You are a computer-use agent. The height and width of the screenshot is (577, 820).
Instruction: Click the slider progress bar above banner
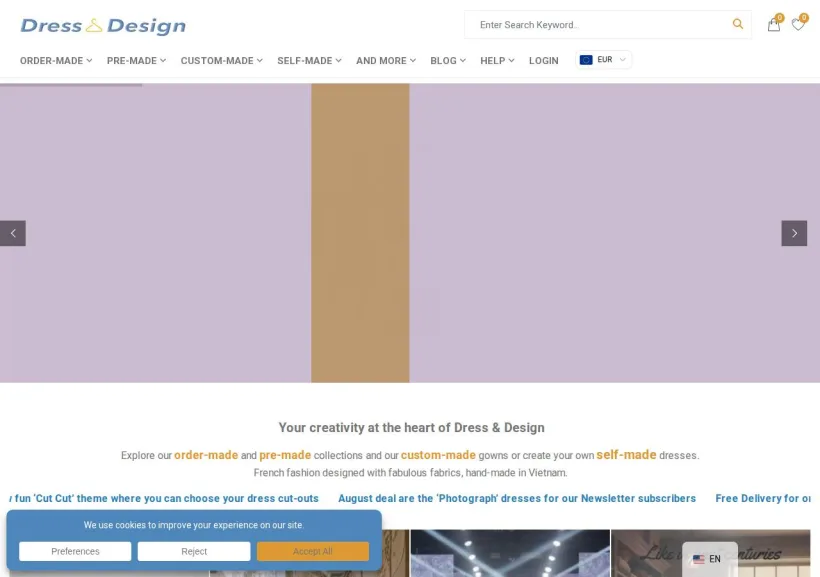(71, 85)
